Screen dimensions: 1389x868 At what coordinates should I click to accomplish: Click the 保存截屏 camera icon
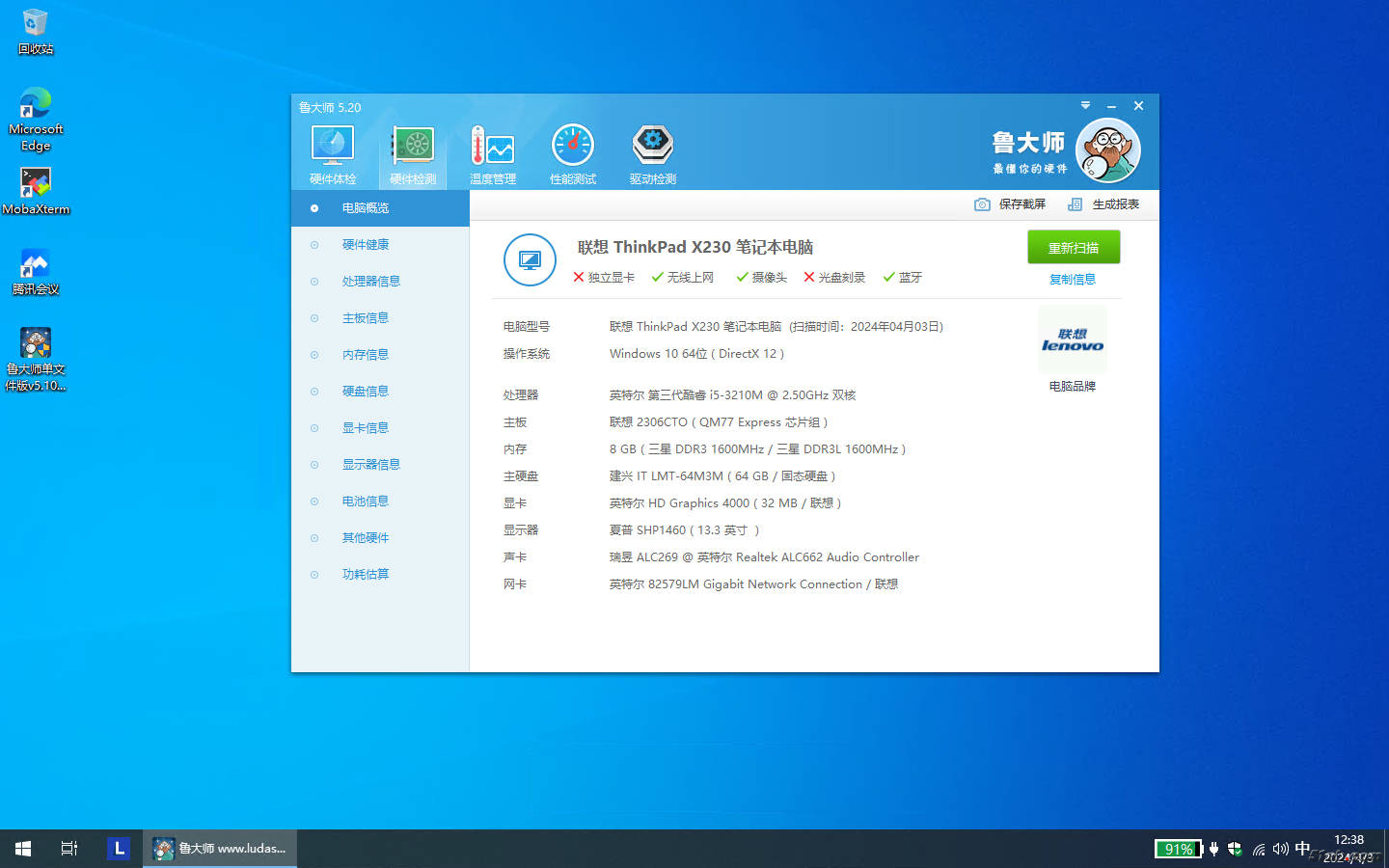tap(982, 204)
